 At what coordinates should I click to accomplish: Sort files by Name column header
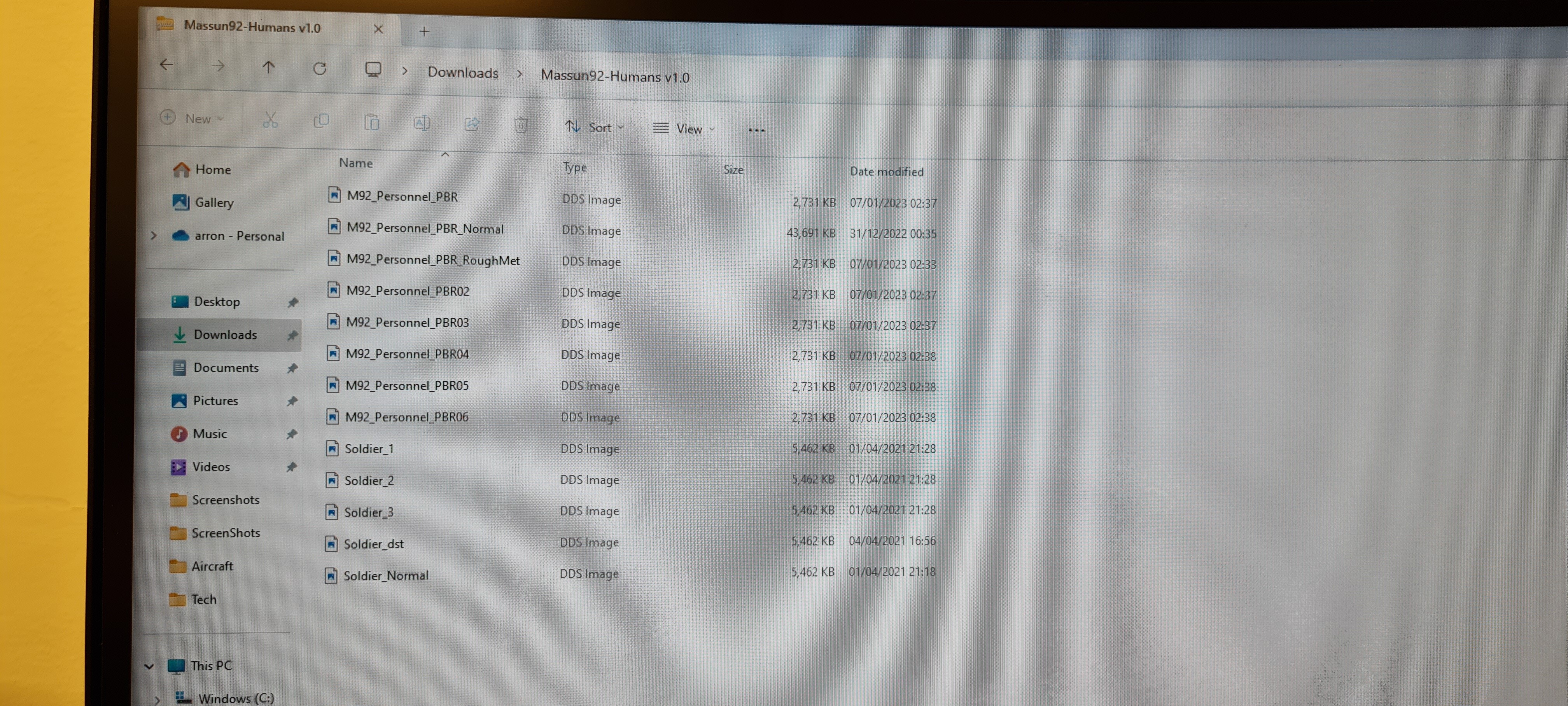(x=356, y=163)
